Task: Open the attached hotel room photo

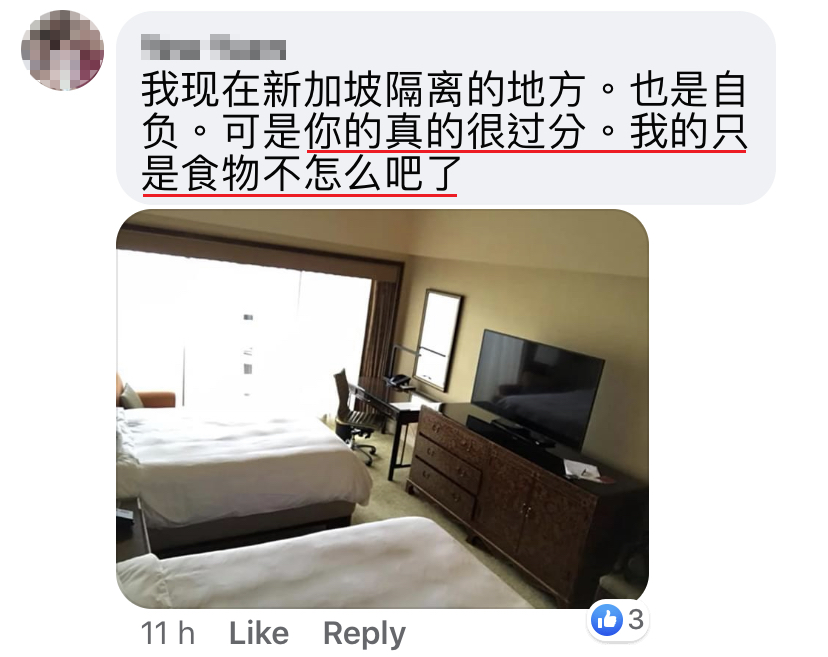Action: pos(382,409)
